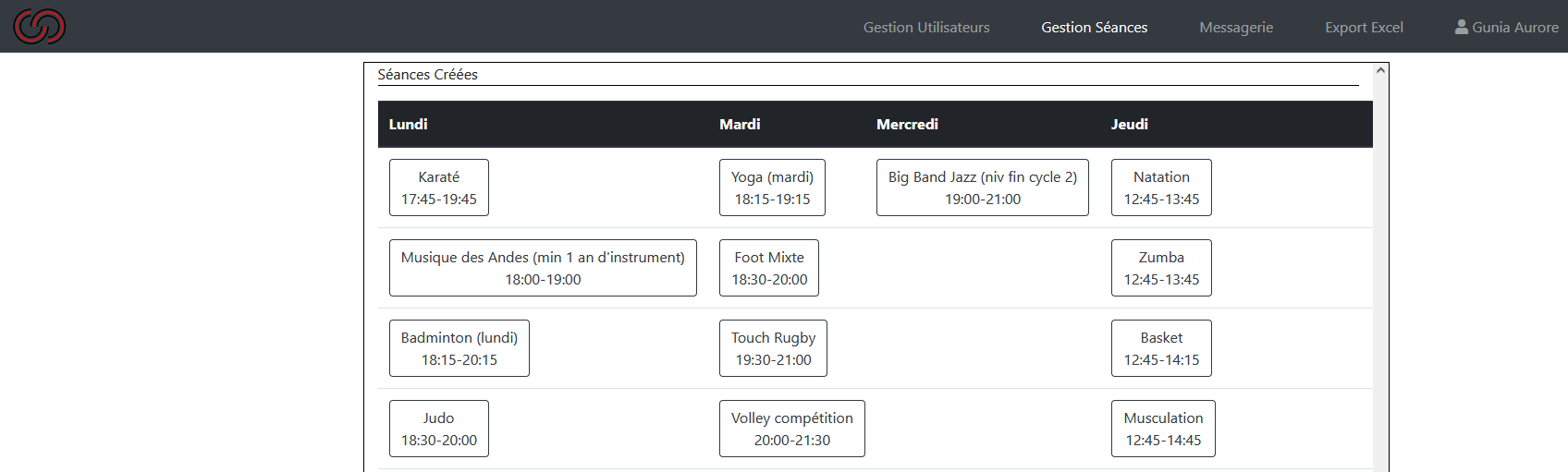The image size is (1568, 472).
Task: Select the Zumba session on Jeudi
Action: coord(1161,268)
